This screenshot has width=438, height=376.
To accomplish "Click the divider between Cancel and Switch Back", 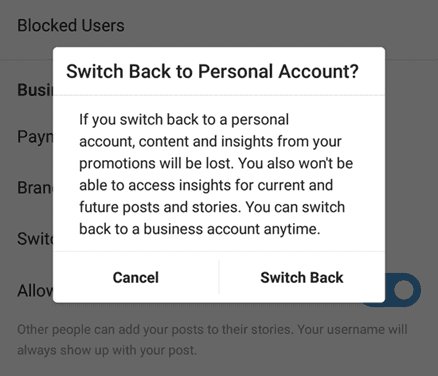I will click(219, 277).
